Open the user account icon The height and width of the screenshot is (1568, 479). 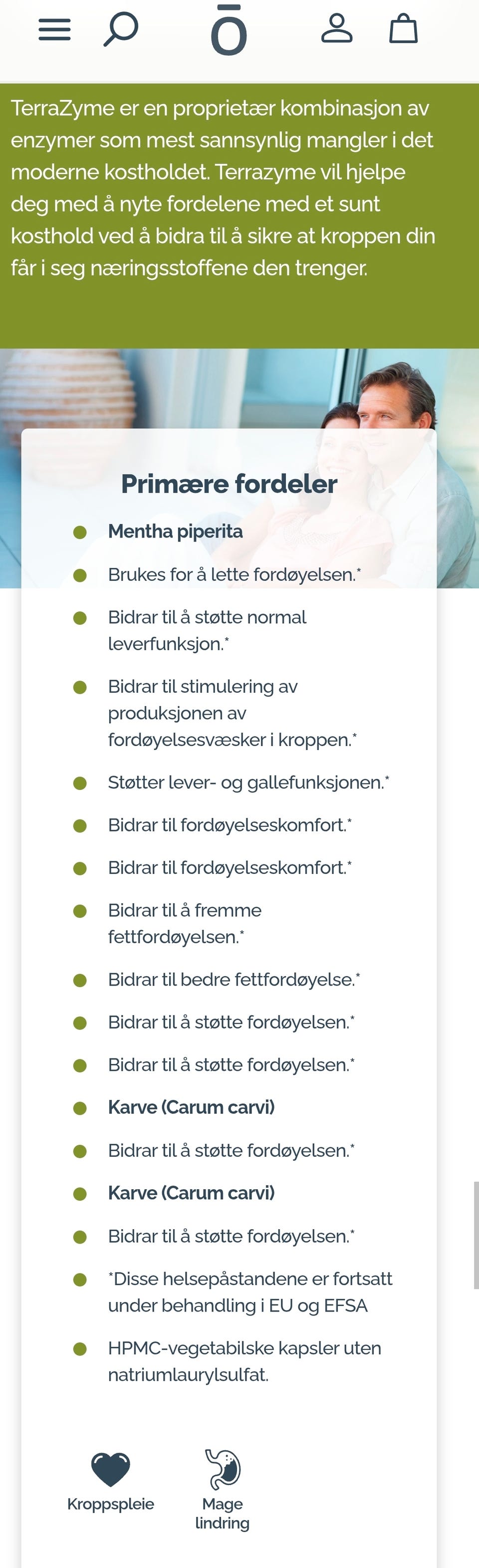[337, 29]
